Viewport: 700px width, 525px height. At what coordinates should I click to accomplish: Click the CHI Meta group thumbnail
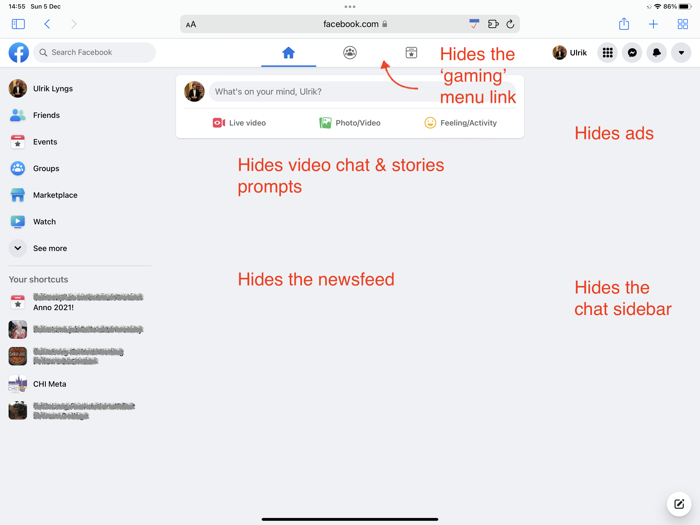coord(18,384)
